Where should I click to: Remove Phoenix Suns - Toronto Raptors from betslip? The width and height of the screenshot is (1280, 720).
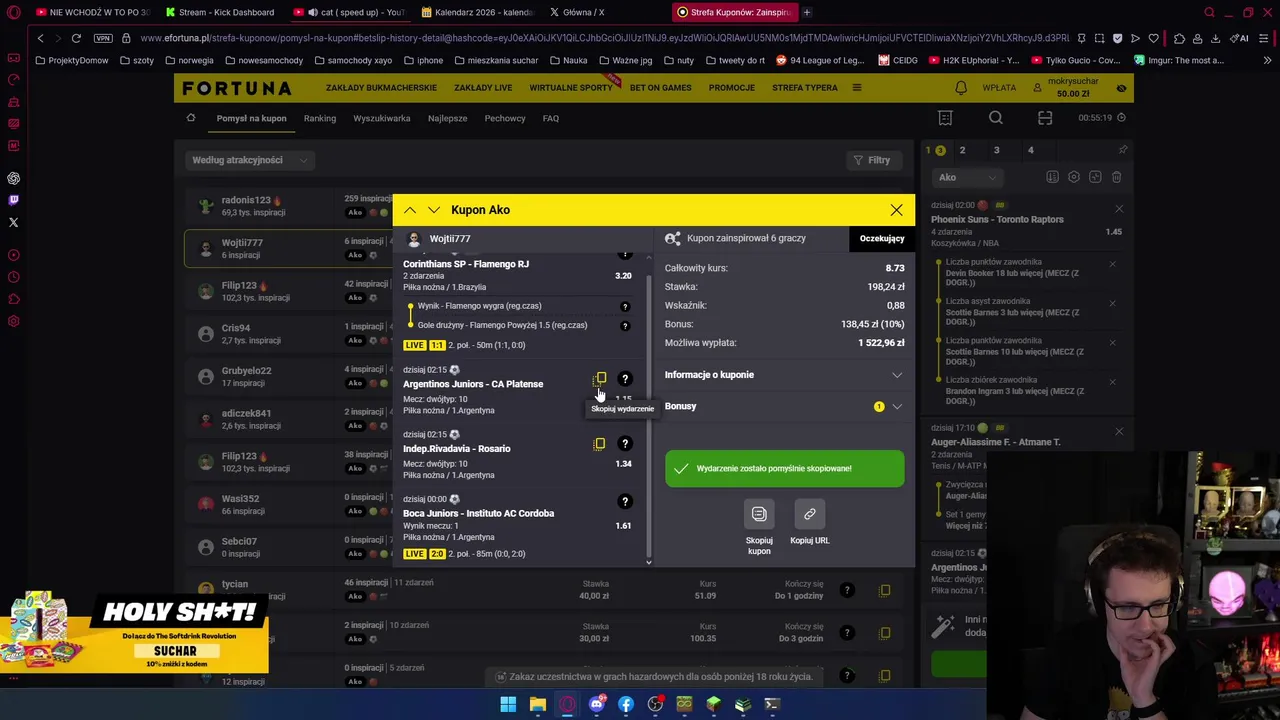1119,209
